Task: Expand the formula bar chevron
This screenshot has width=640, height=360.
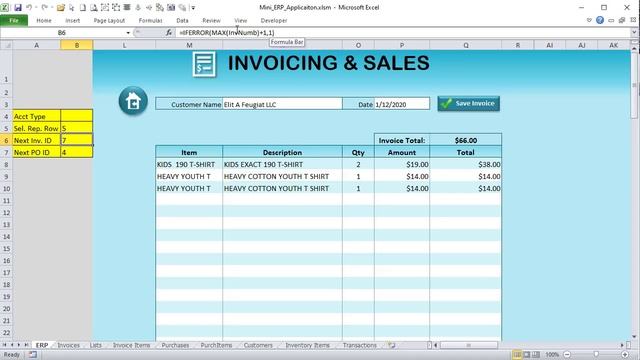Action: (x=634, y=32)
